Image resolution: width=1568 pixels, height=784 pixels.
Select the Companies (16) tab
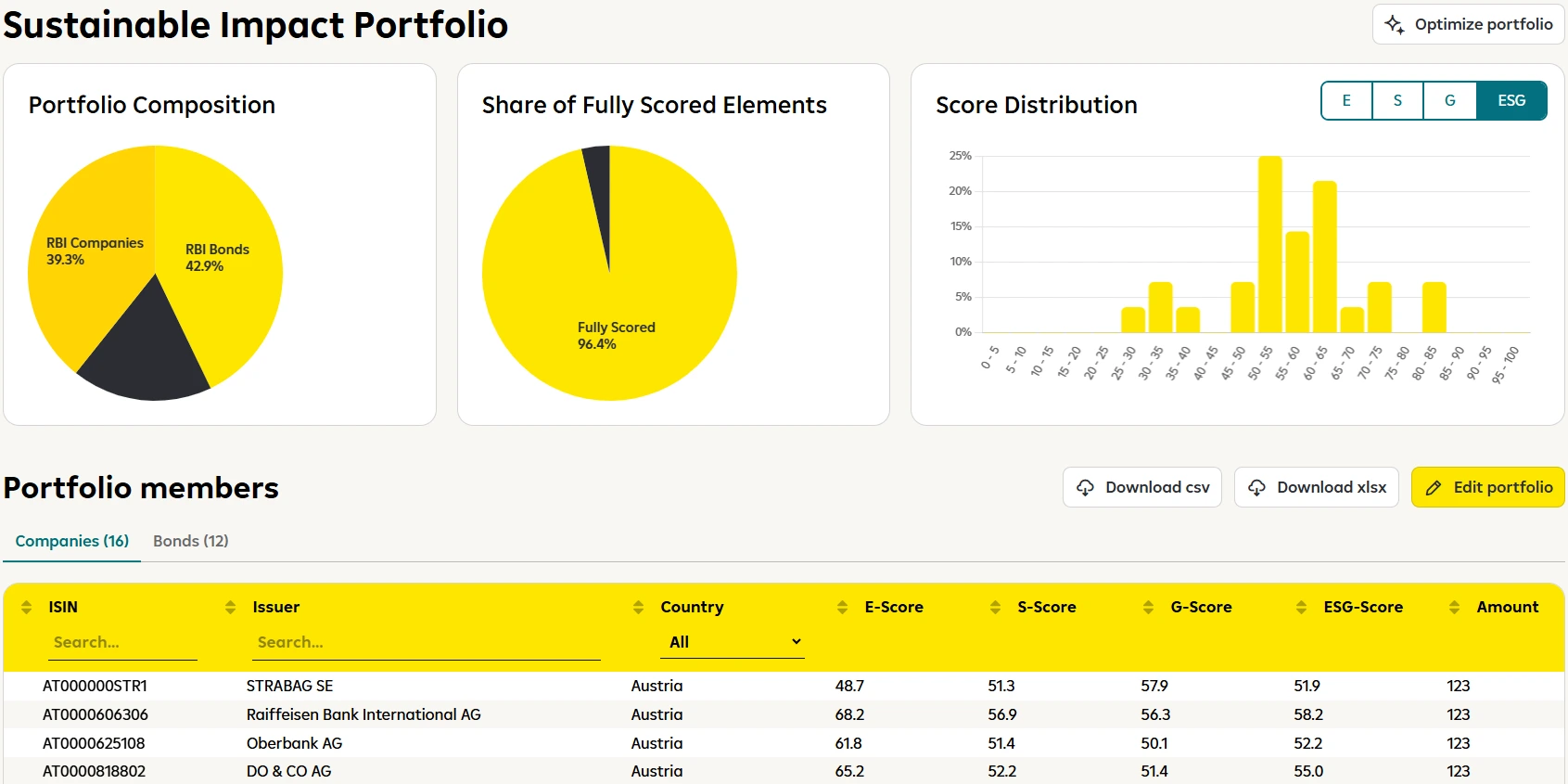72,541
